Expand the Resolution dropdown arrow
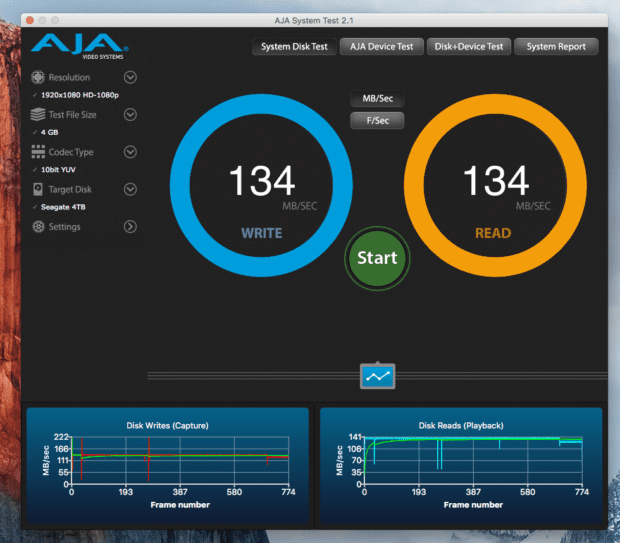620x543 pixels. [130, 77]
